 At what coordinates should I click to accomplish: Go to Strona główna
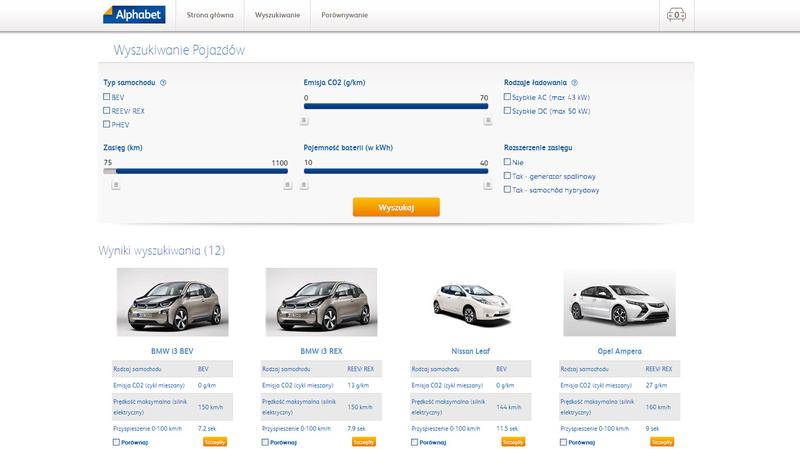[210, 15]
